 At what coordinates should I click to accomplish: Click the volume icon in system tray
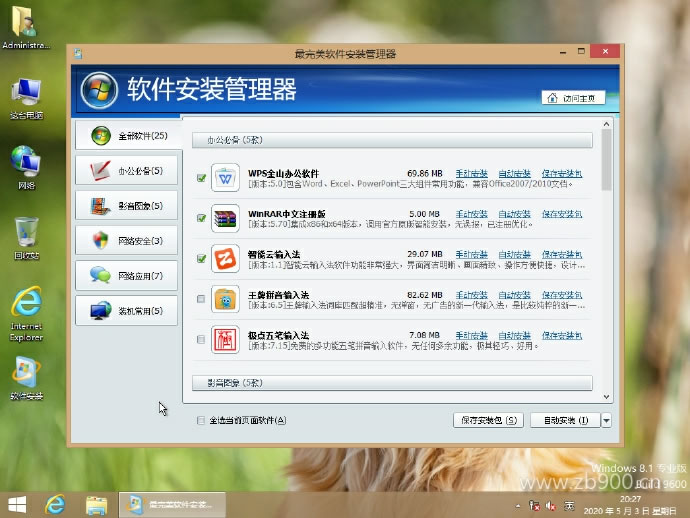click(x=551, y=506)
